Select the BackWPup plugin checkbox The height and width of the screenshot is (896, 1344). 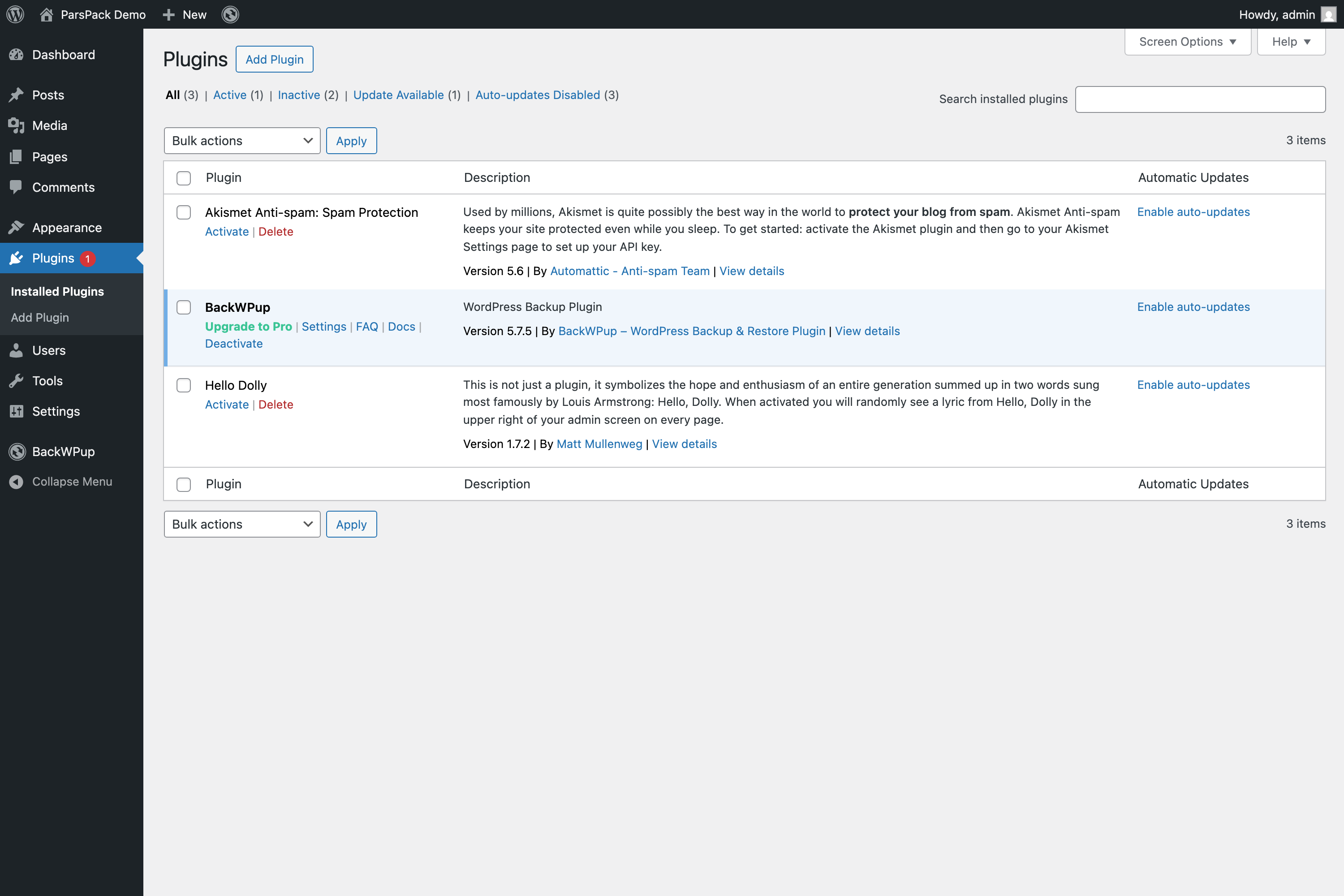coord(183,307)
